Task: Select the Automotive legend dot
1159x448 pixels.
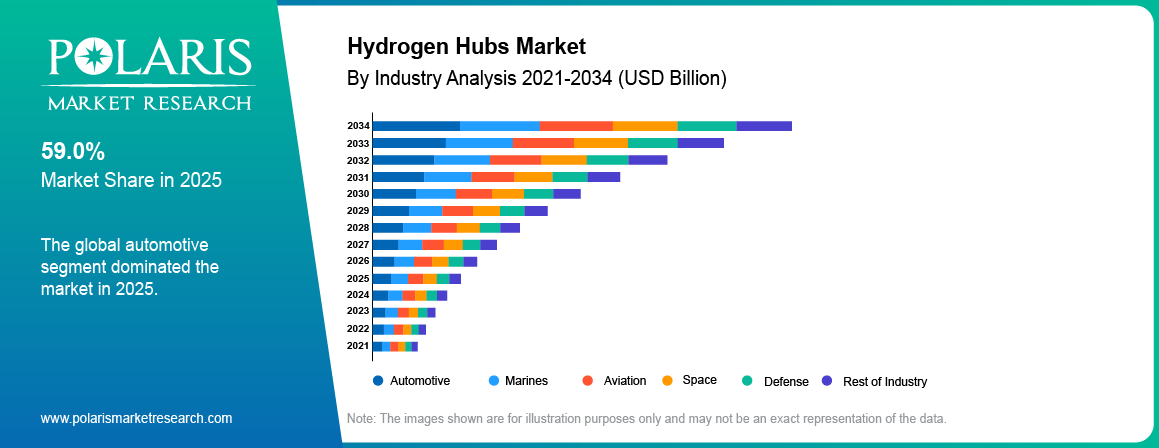Action: (378, 381)
